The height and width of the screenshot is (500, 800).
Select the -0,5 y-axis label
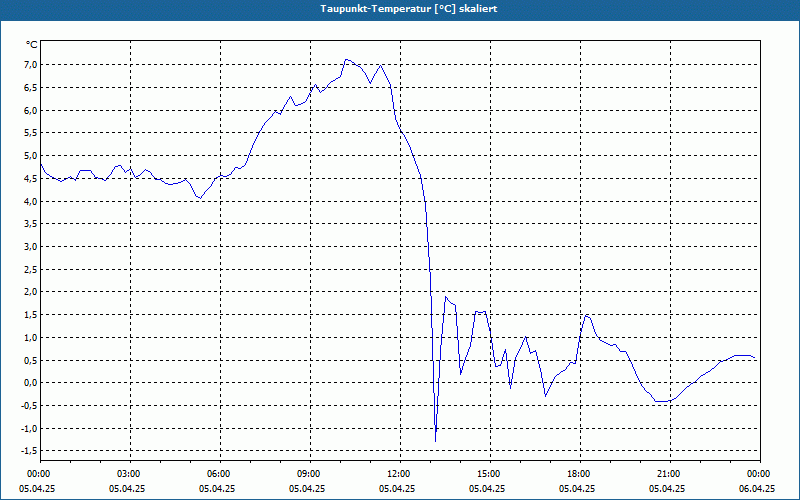tap(29, 406)
